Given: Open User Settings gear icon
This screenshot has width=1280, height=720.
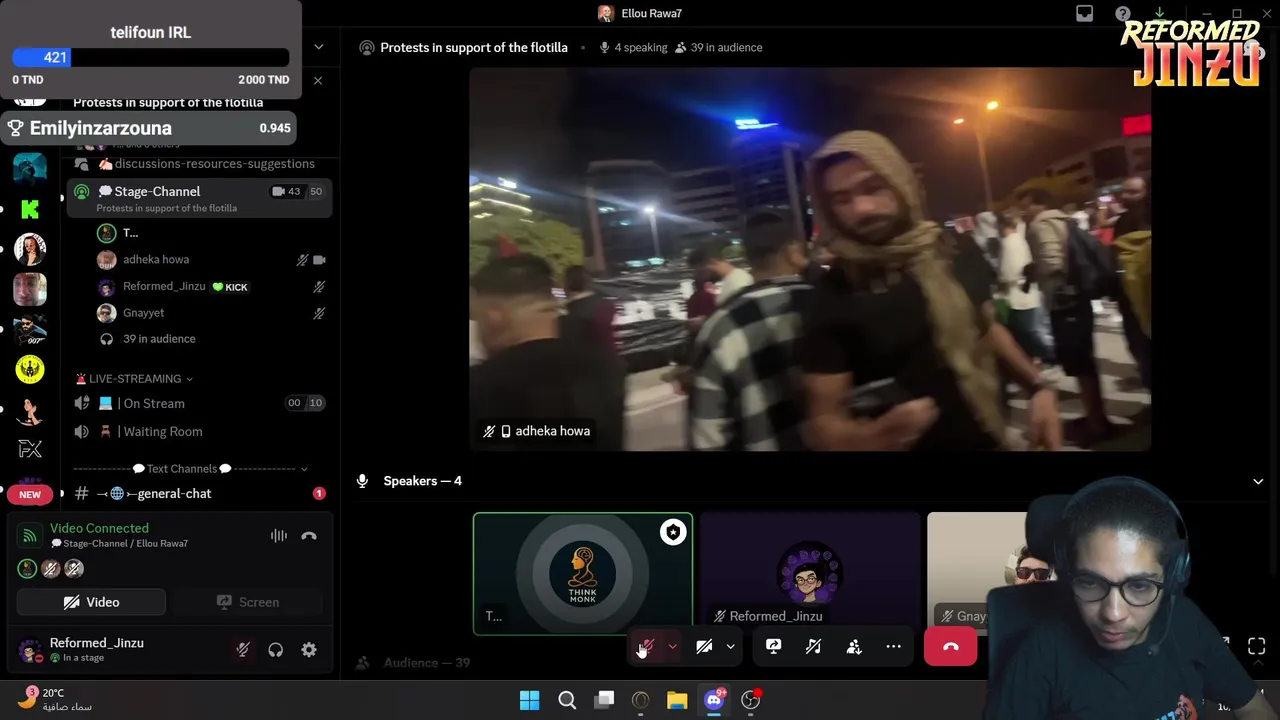Looking at the screenshot, I should coord(309,650).
